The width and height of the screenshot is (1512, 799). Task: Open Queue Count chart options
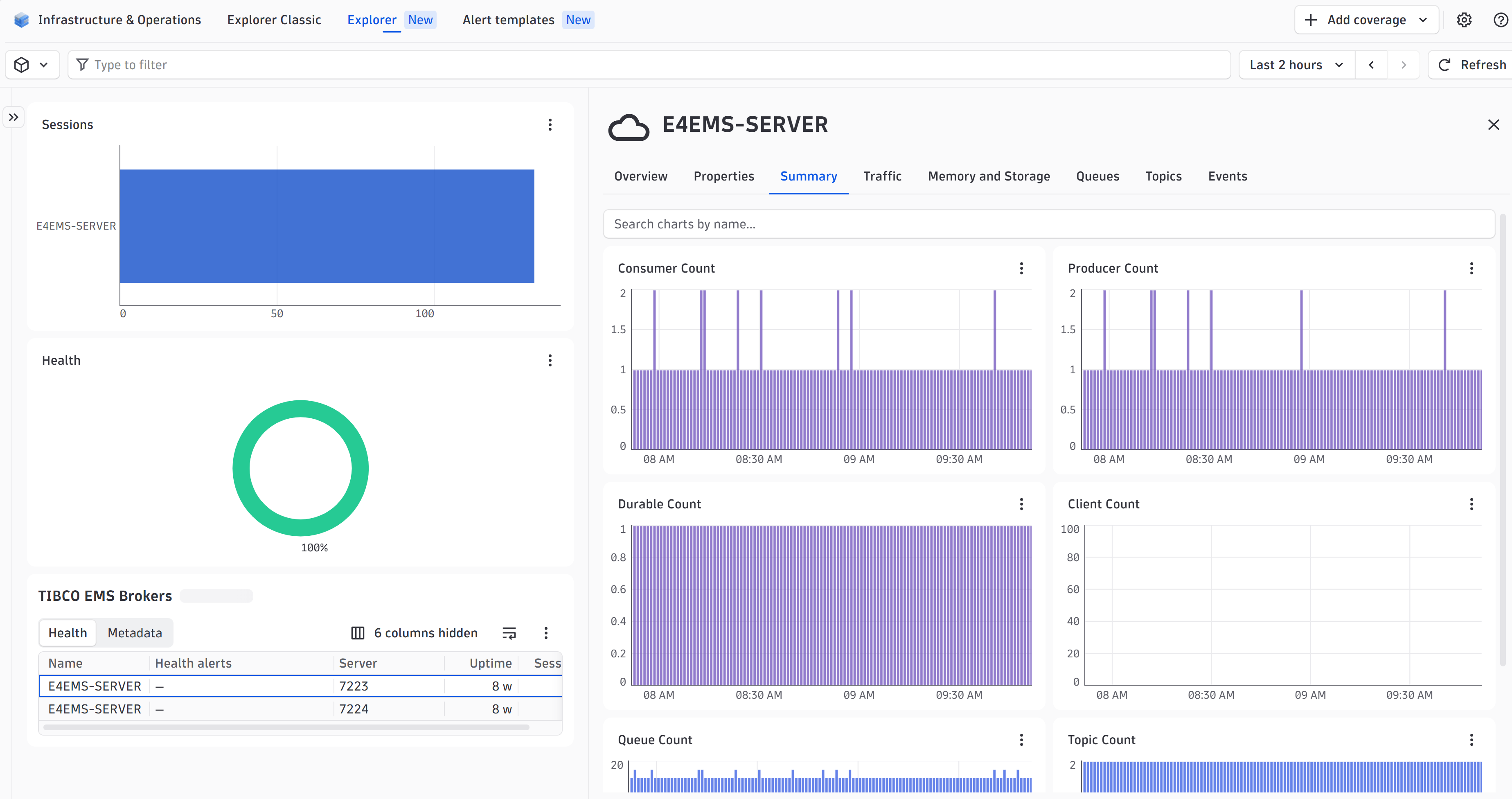(x=1021, y=740)
